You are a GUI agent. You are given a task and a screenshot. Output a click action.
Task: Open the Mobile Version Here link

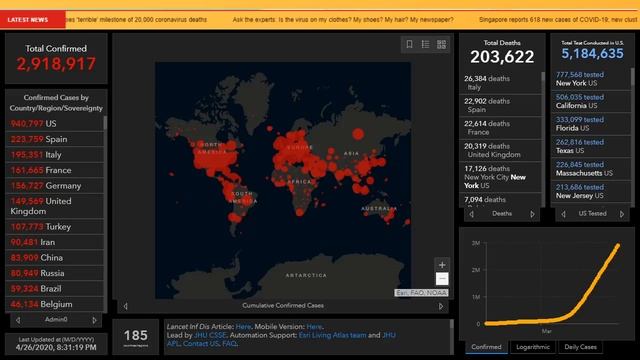(314, 327)
